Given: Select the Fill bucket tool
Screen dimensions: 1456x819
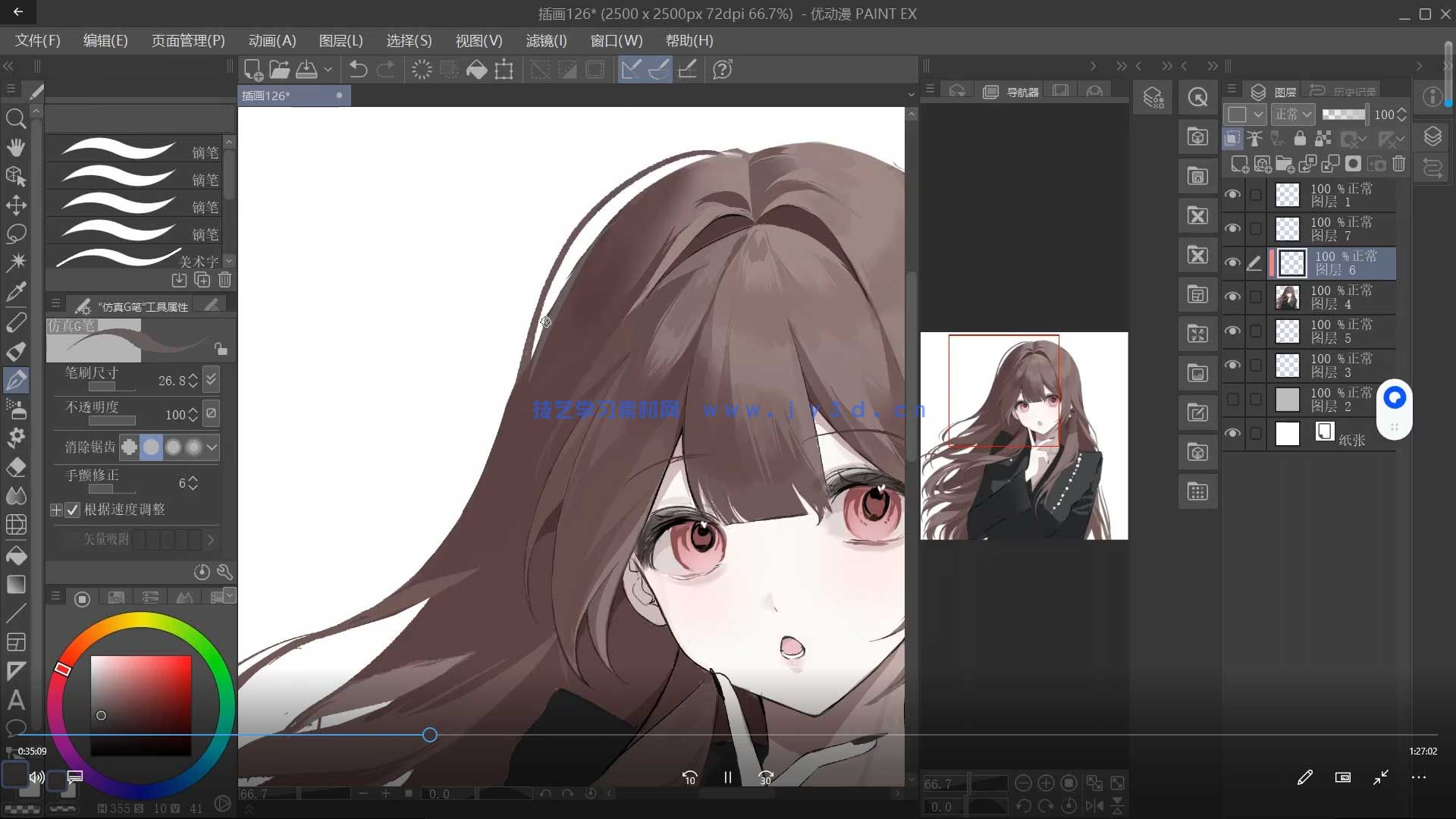Looking at the screenshot, I should 17,556.
